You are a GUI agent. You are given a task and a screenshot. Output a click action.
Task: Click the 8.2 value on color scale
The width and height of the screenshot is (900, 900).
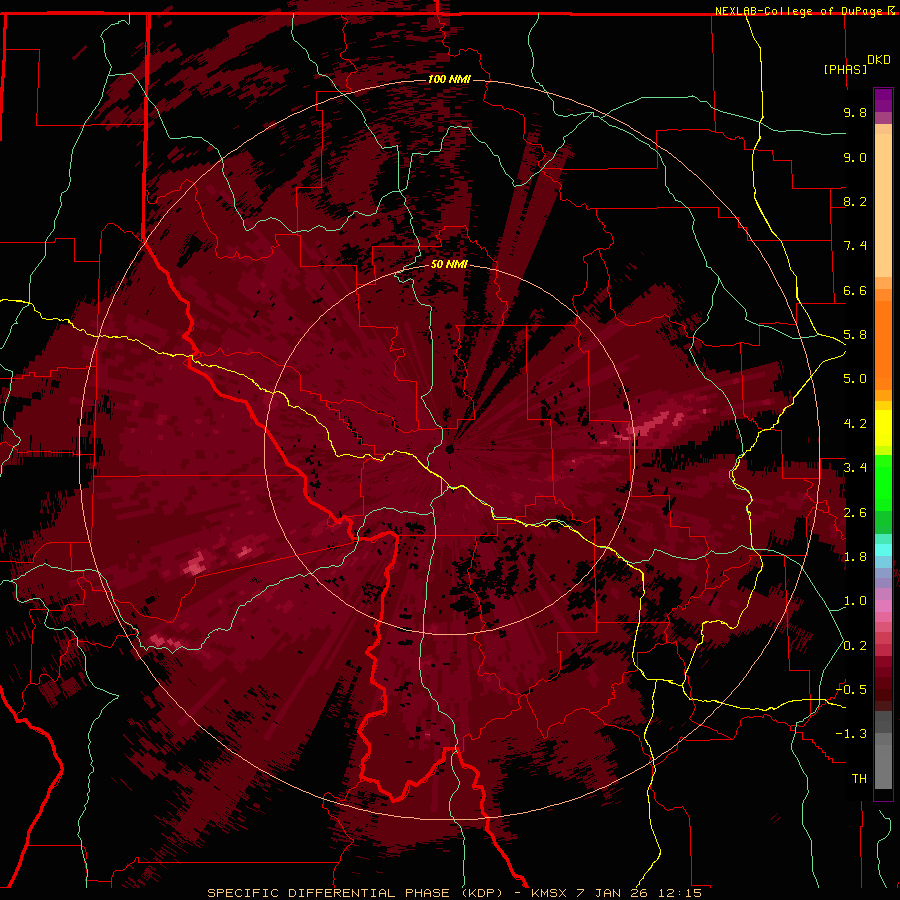855,201
